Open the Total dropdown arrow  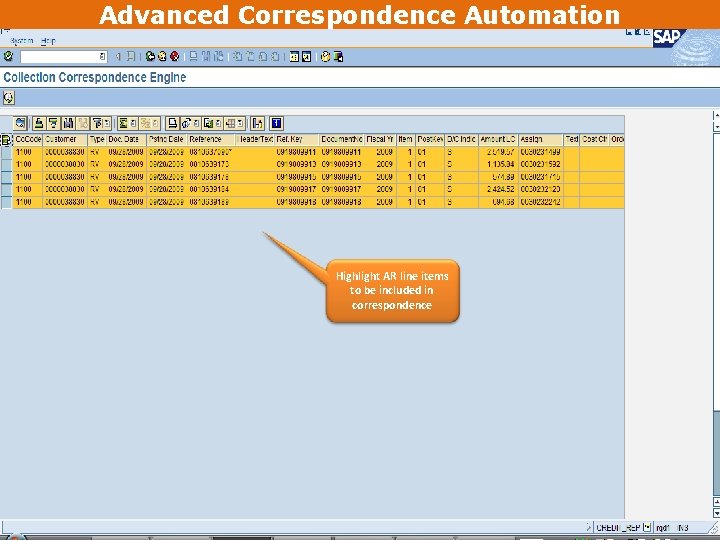[133, 123]
